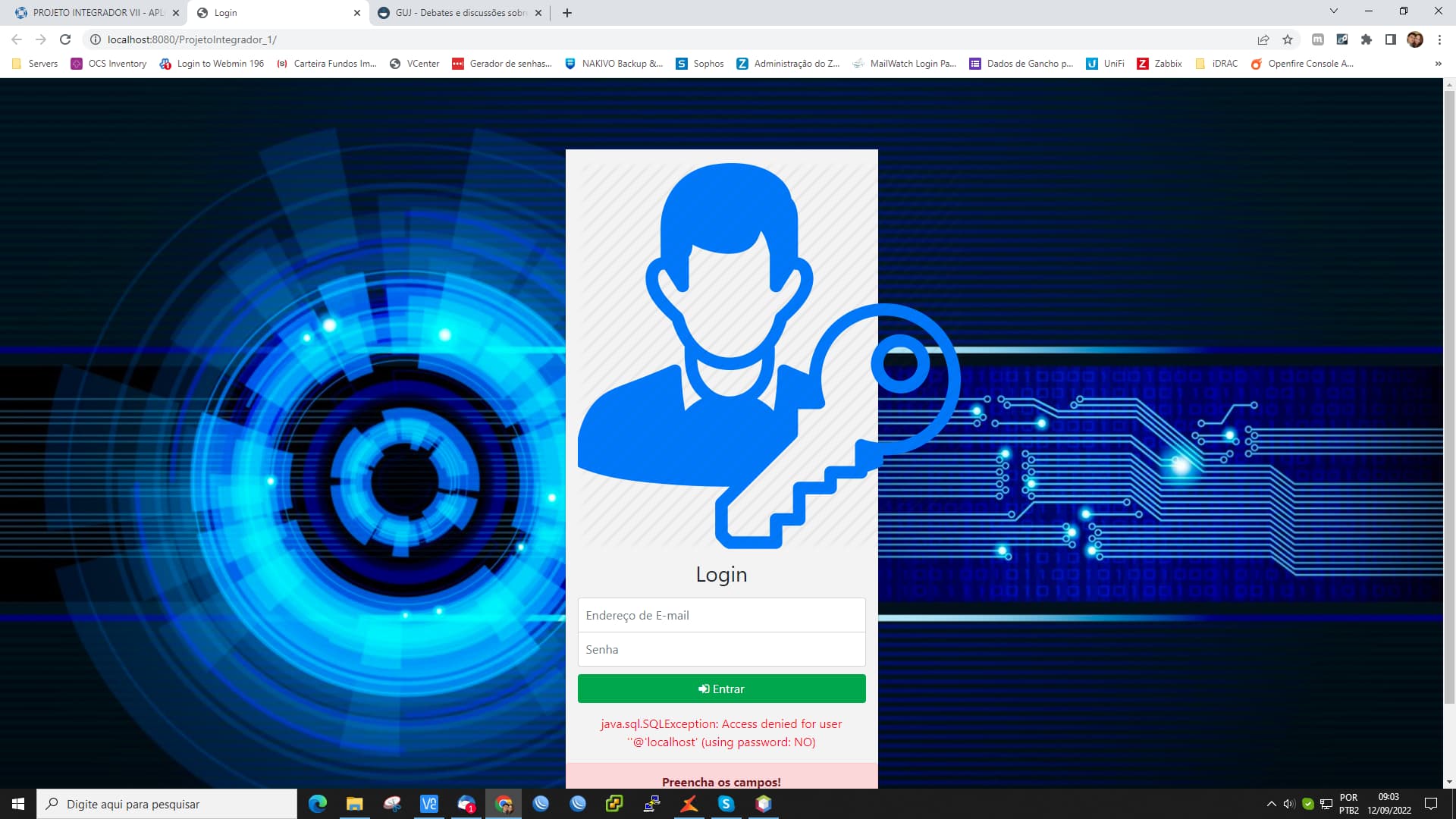Open network status in system tray
This screenshot has width=1456, height=819.
pos(1326,804)
